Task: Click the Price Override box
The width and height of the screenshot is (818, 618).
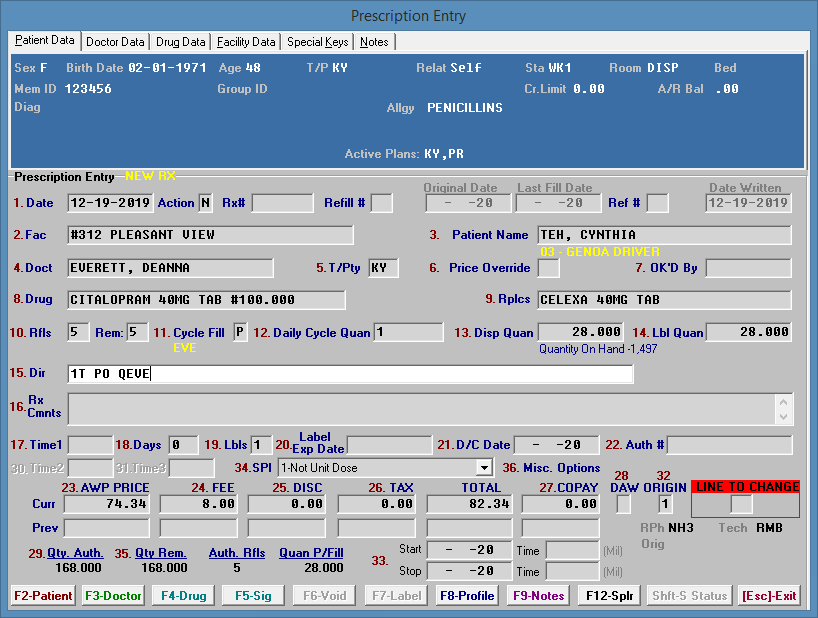Action: 549,268
